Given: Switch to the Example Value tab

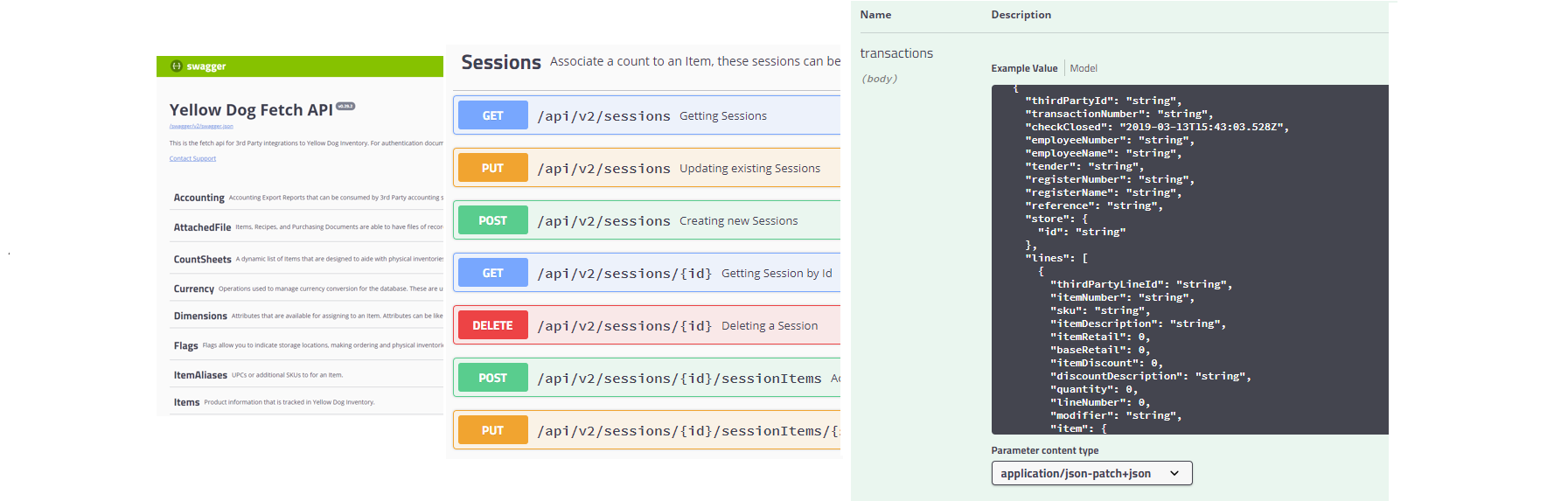Looking at the screenshot, I should [x=1024, y=68].
